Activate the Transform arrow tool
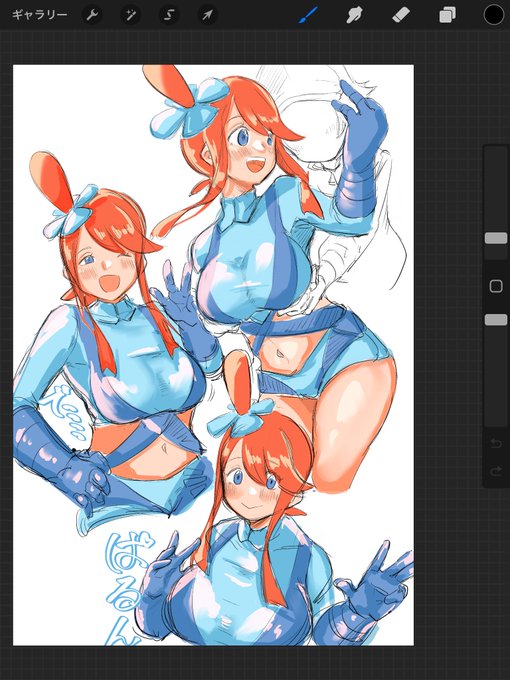This screenshot has height=680, width=510. [x=208, y=16]
